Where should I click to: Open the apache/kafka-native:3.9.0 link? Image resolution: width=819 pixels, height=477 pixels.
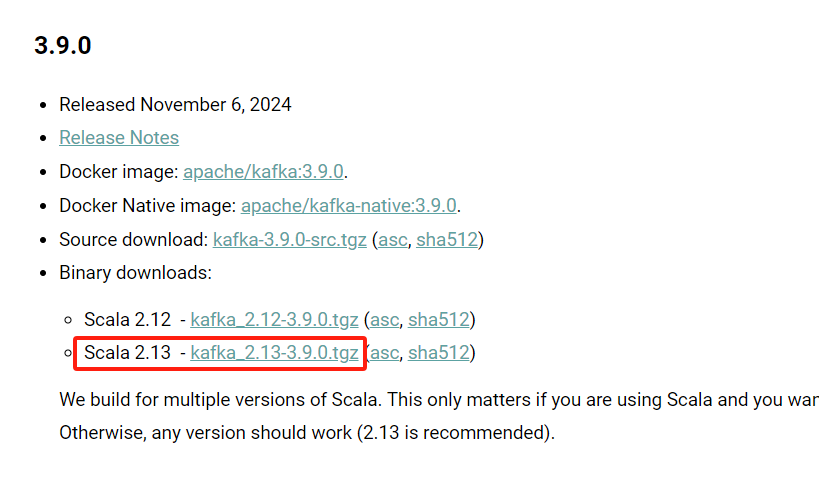pyautogui.click(x=349, y=206)
